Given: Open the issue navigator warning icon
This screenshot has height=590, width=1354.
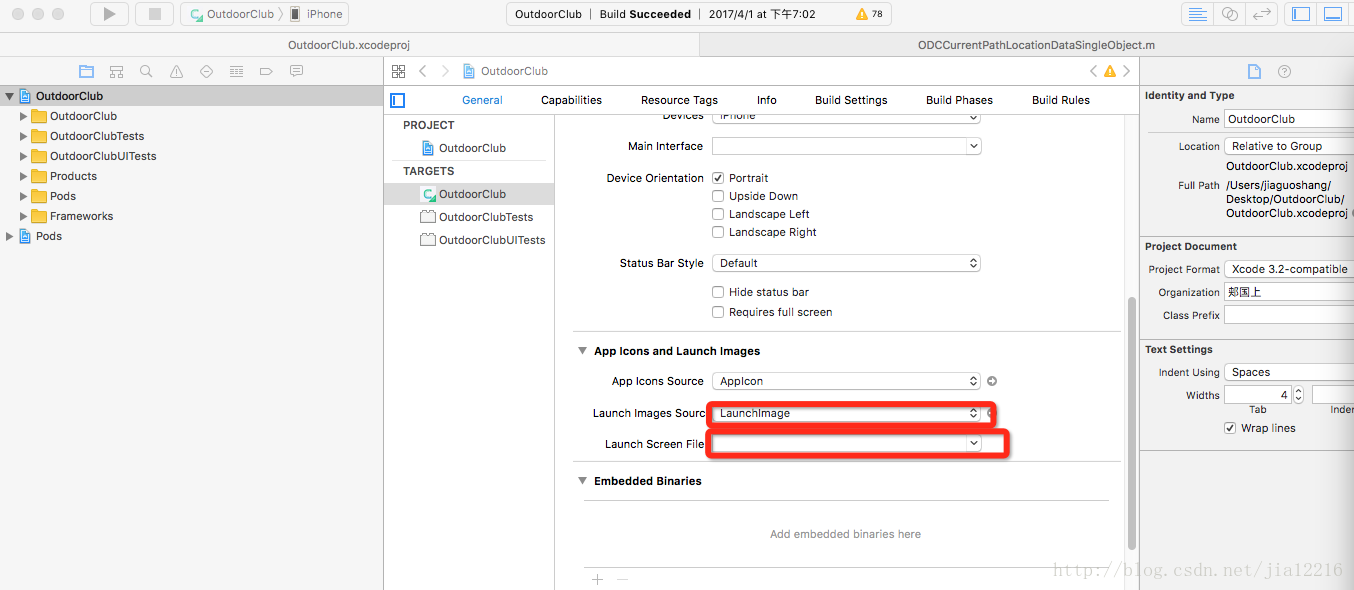Looking at the screenshot, I should point(176,71).
